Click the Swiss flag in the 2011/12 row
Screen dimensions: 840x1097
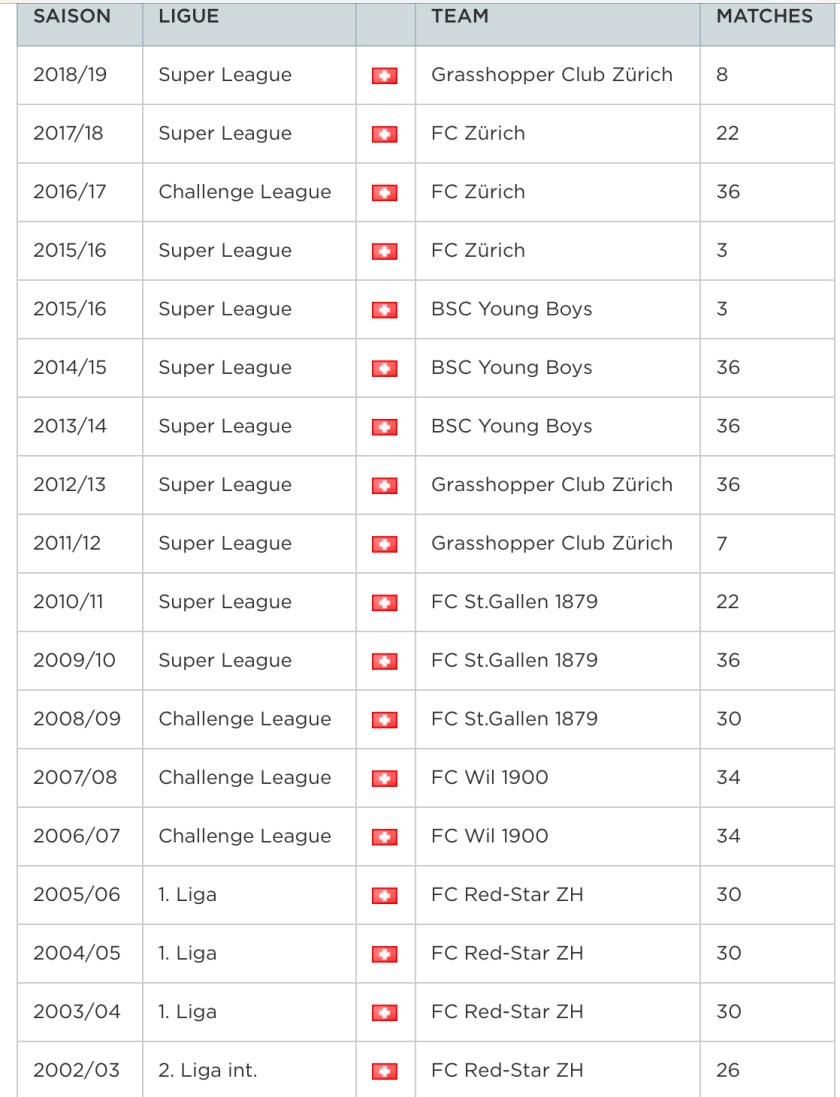click(385, 544)
